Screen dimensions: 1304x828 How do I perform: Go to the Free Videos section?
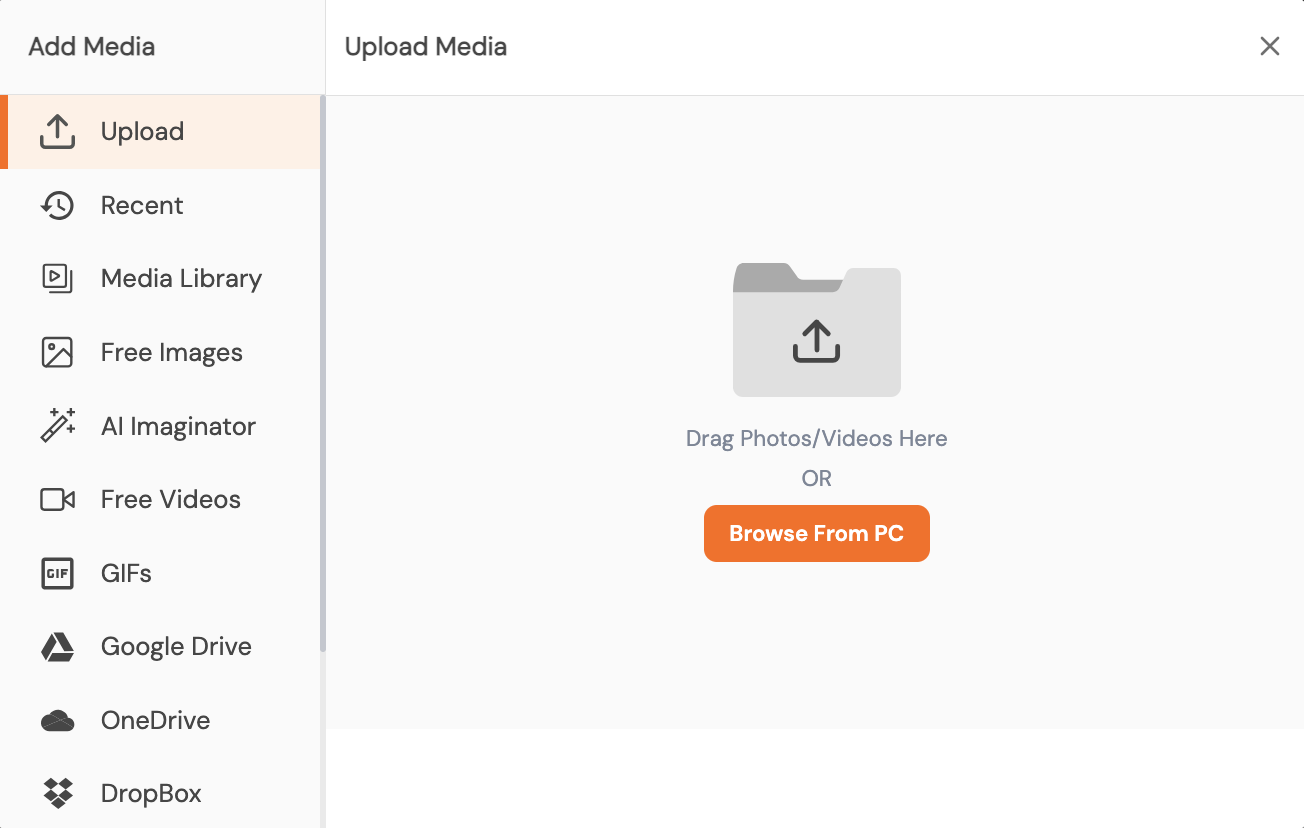tap(170, 500)
